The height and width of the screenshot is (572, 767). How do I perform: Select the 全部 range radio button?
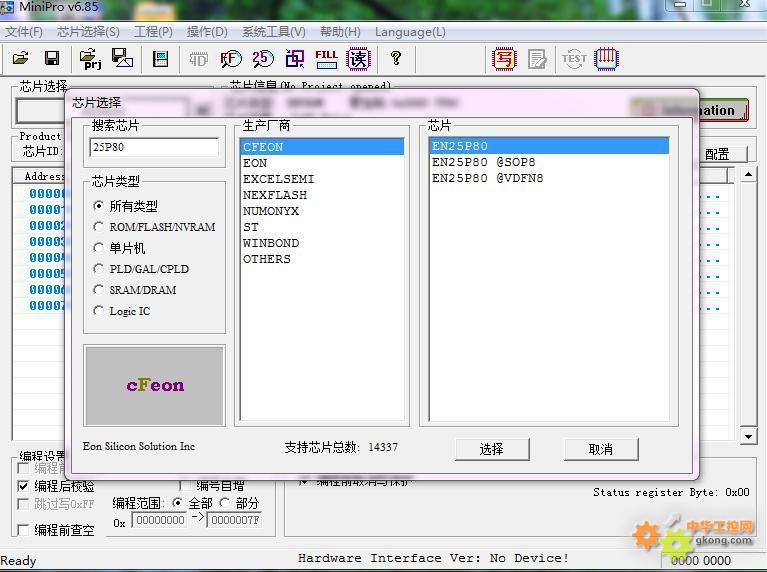coord(178,503)
